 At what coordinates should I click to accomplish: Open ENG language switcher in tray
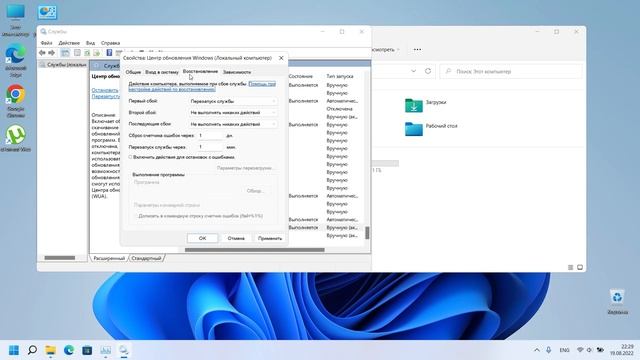pos(564,350)
